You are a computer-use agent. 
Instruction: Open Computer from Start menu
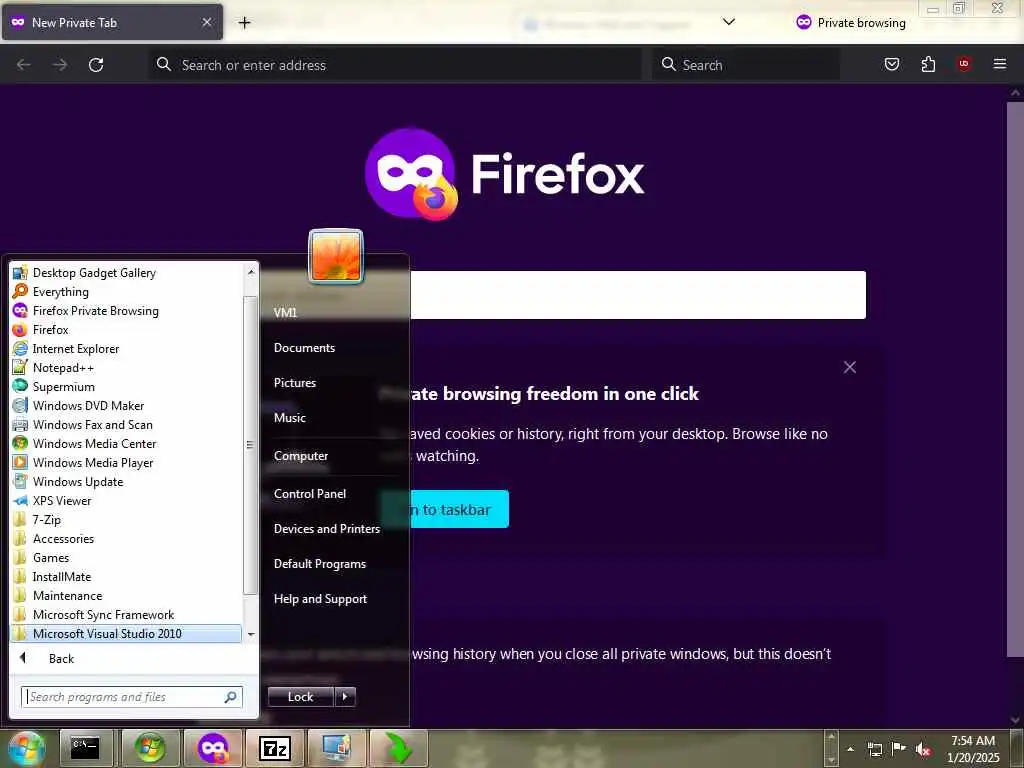pos(301,456)
